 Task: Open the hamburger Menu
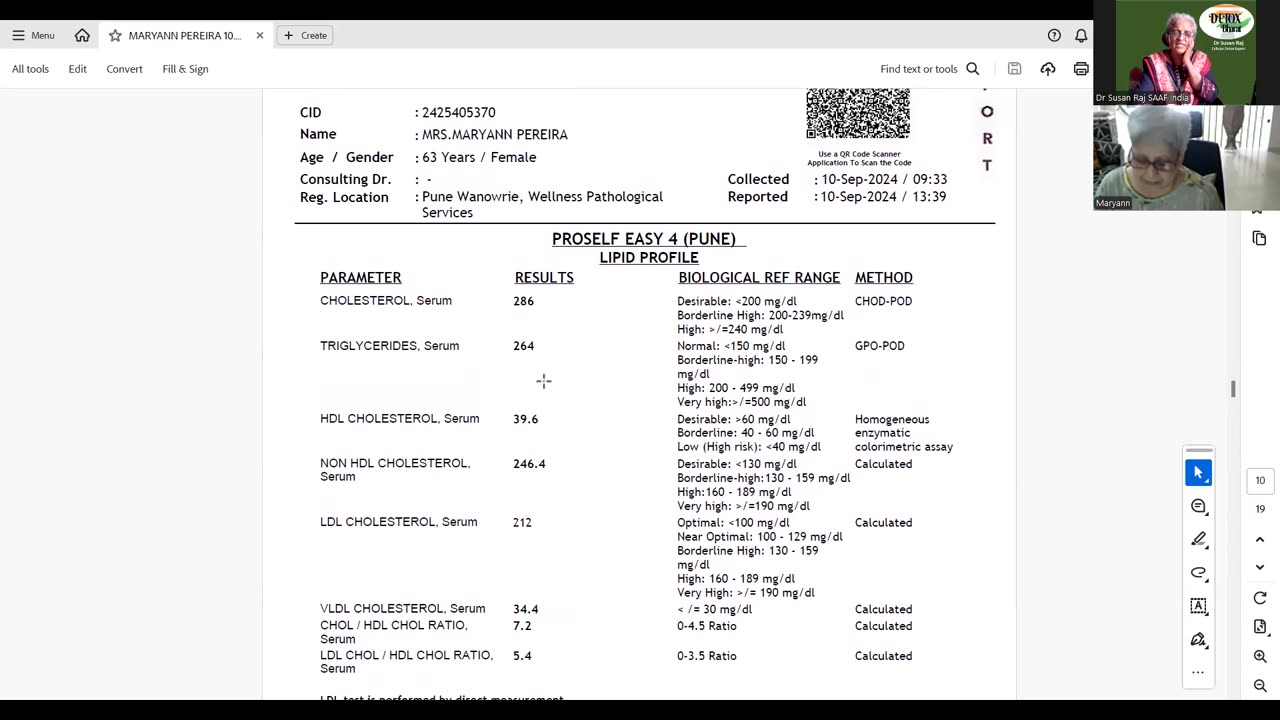tap(33, 35)
